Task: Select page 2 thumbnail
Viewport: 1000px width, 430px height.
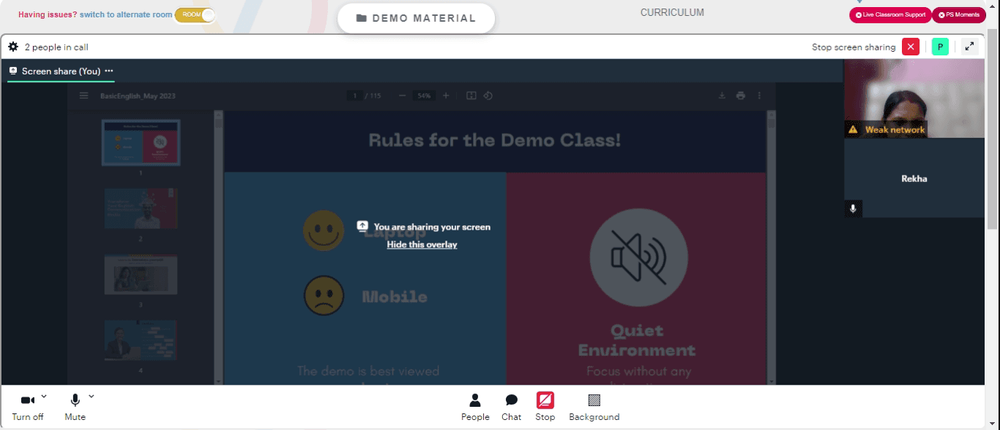Action: coord(141,209)
